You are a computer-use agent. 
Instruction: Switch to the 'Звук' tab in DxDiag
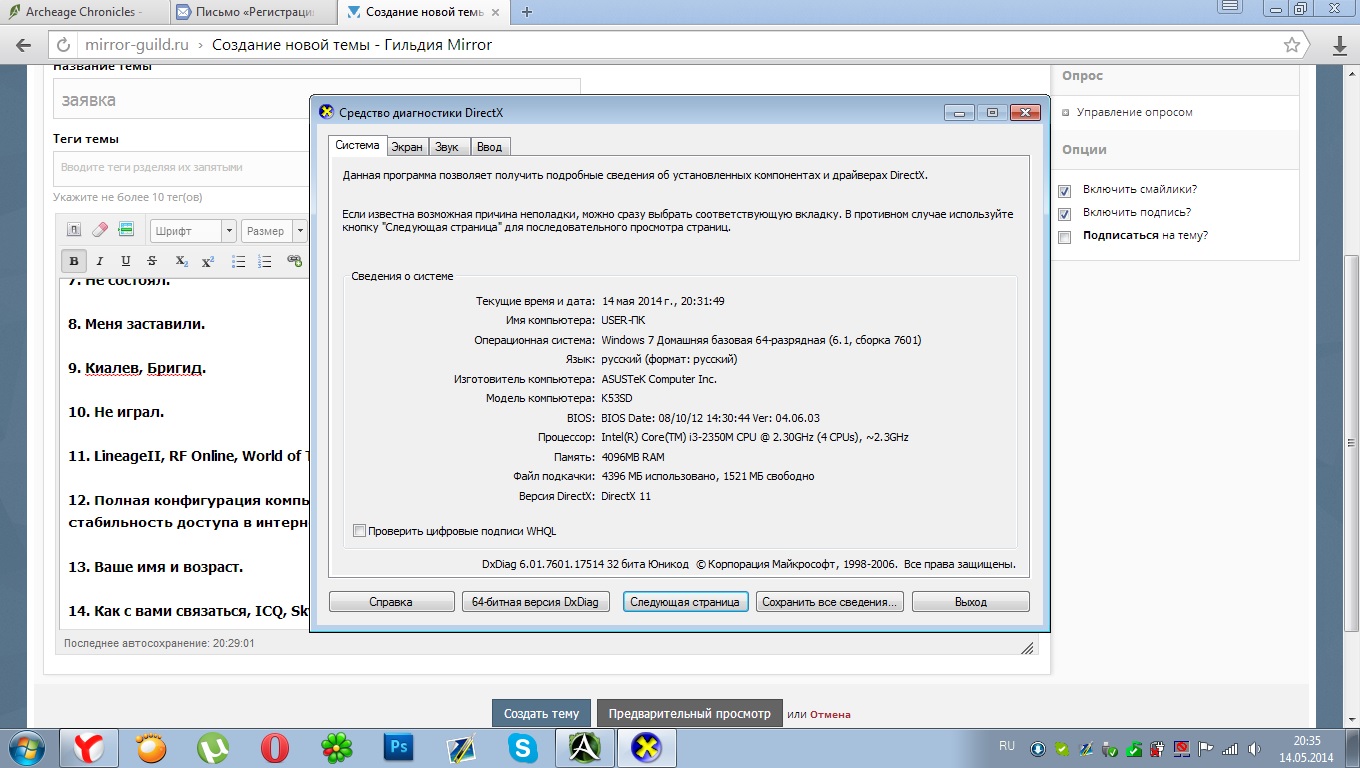click(447, 147)
